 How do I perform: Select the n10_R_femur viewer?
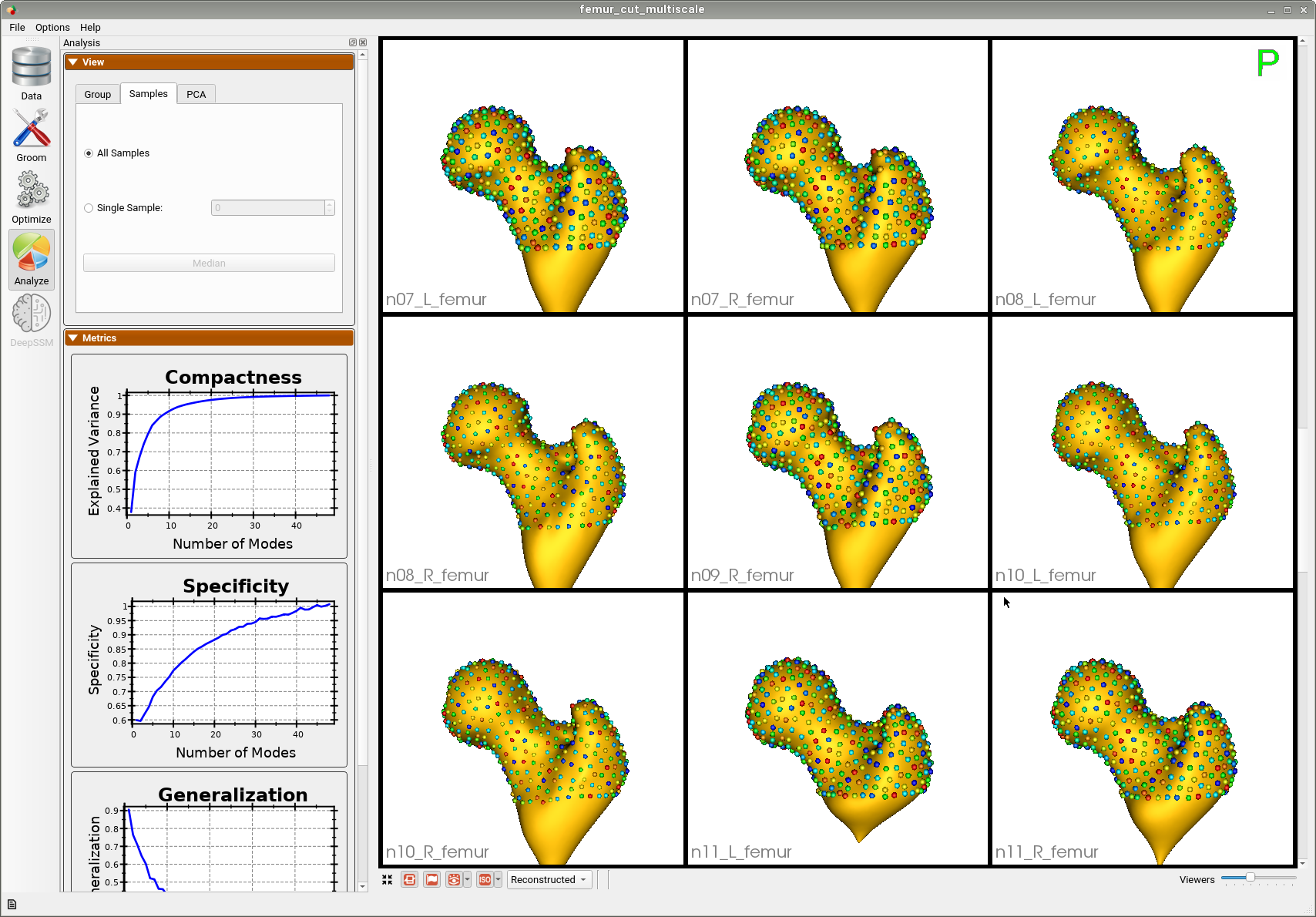pyautogui.click(x=532, y=728)
